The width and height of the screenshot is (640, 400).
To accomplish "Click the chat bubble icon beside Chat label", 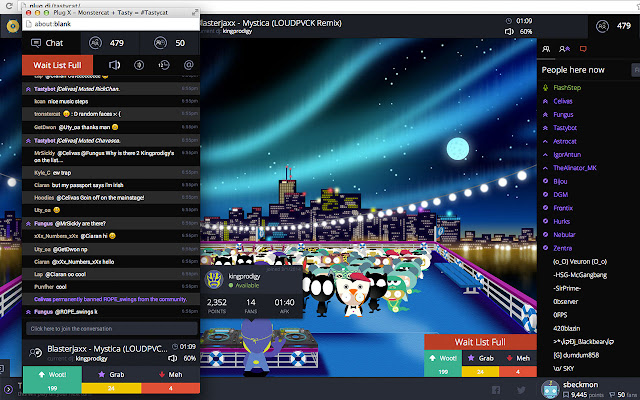I will pos(36,43).
